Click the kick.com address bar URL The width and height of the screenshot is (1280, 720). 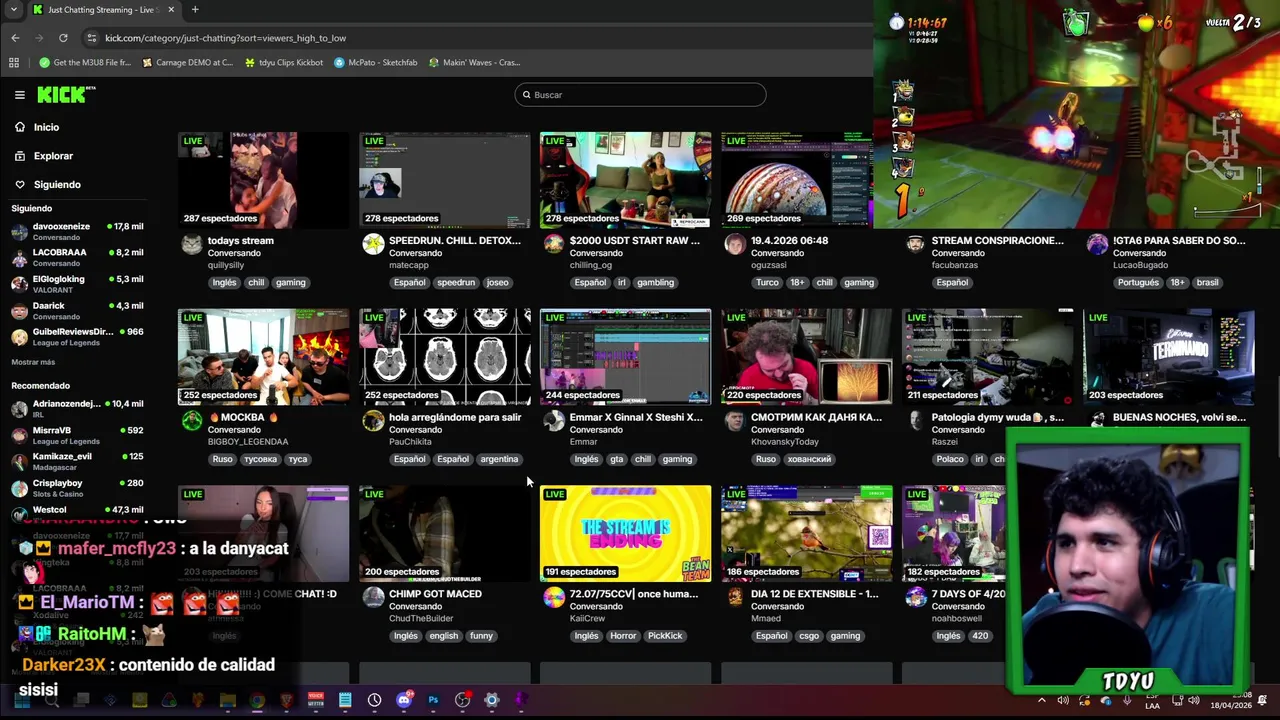tap(226, 38)
